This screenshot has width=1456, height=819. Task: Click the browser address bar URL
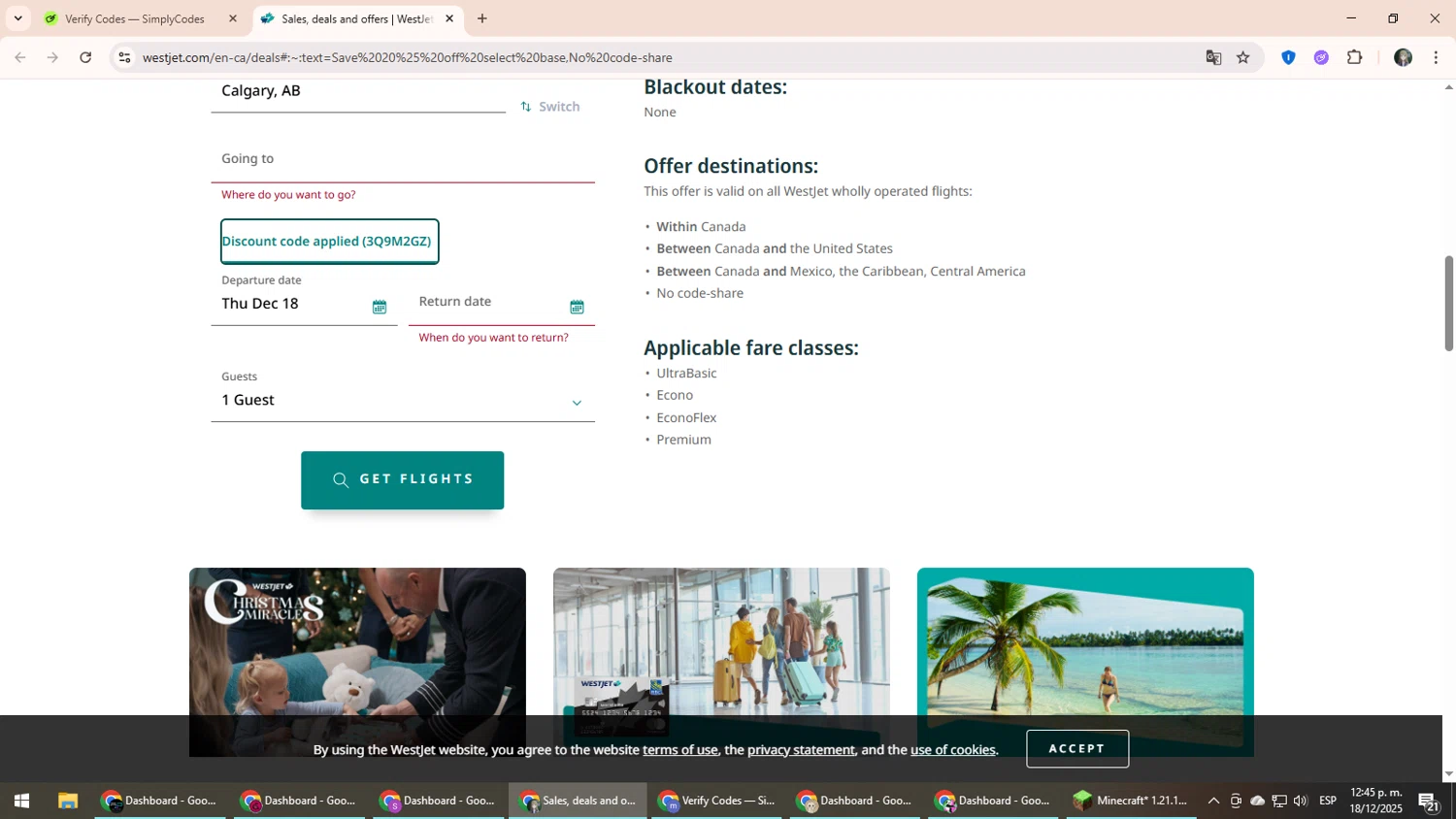[x=408, y=57]
